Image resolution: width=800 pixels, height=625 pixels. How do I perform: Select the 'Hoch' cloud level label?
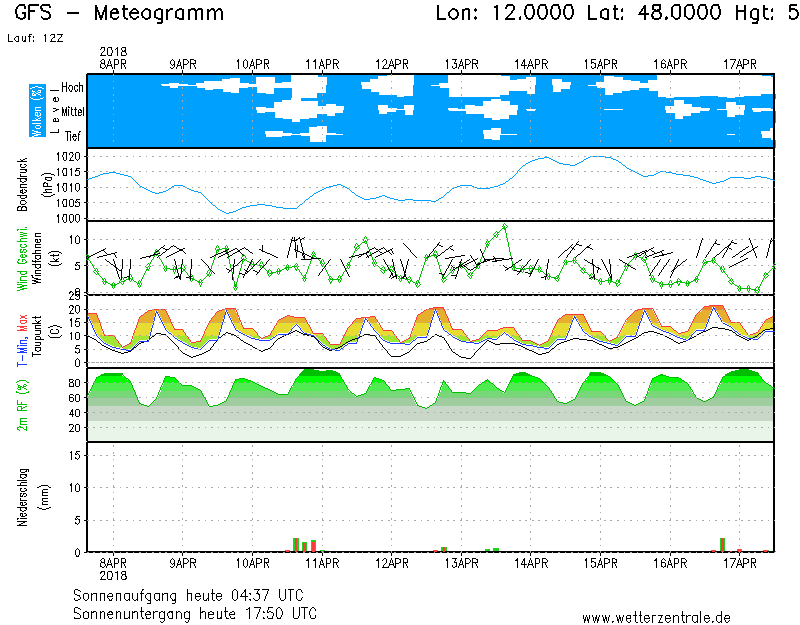click(x=72, y=87)
